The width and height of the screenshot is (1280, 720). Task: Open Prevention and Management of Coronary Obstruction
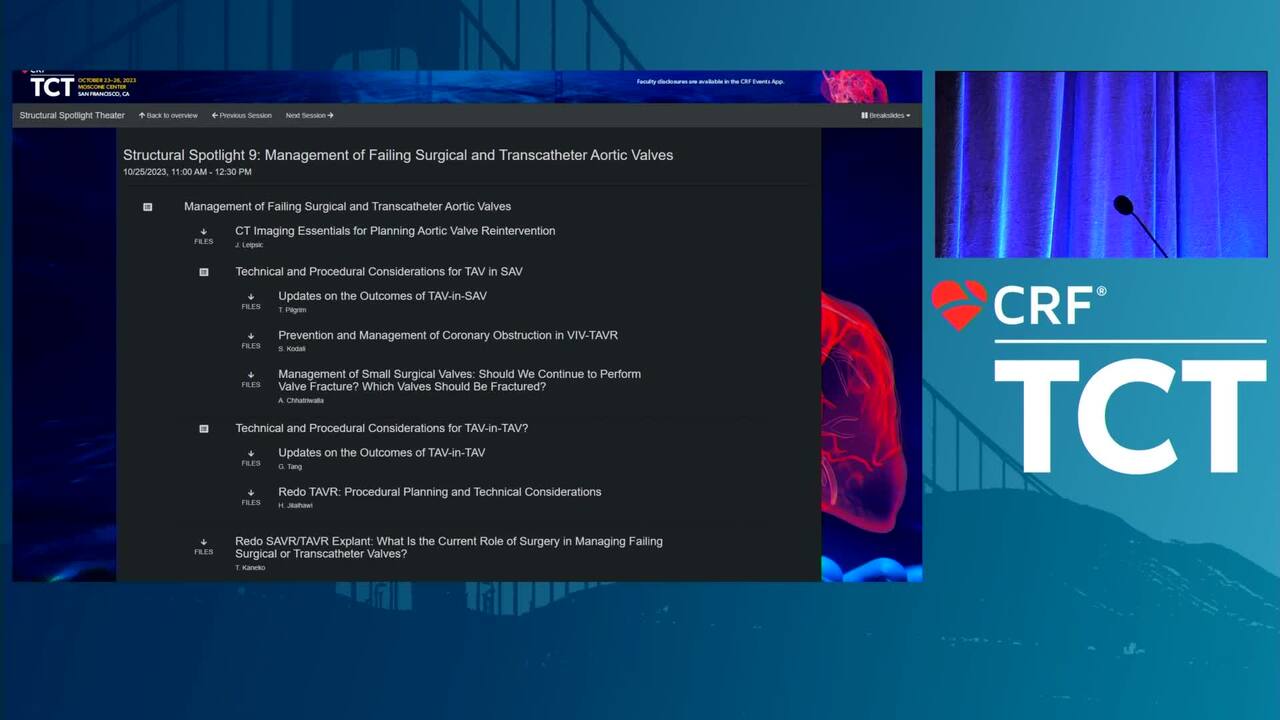tap(448, 335)
